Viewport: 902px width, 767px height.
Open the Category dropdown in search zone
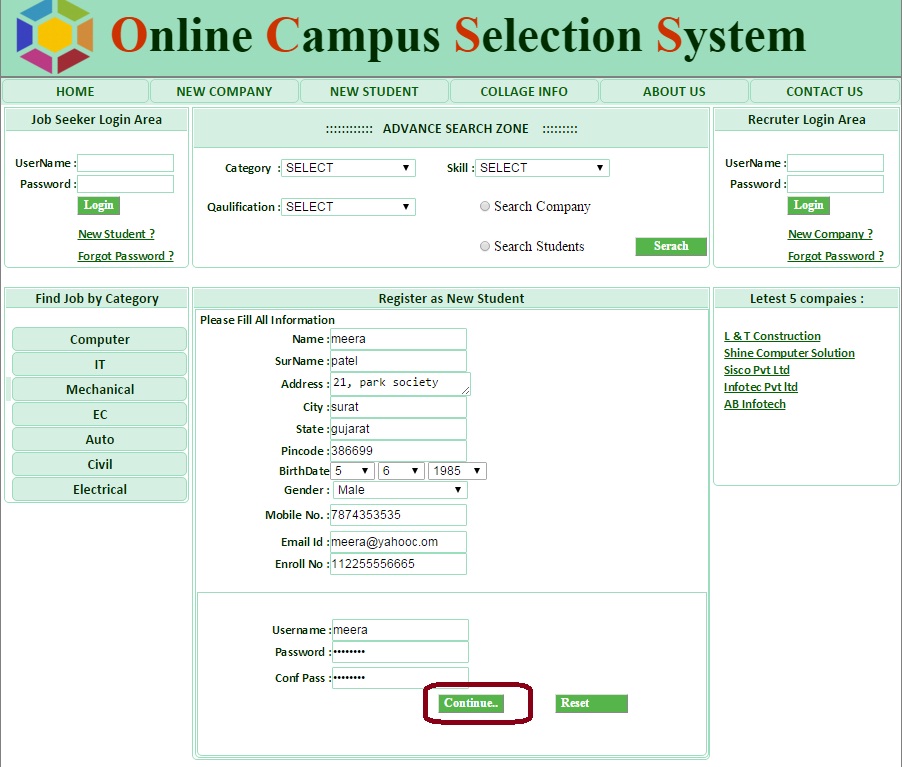tap(348, 168)
